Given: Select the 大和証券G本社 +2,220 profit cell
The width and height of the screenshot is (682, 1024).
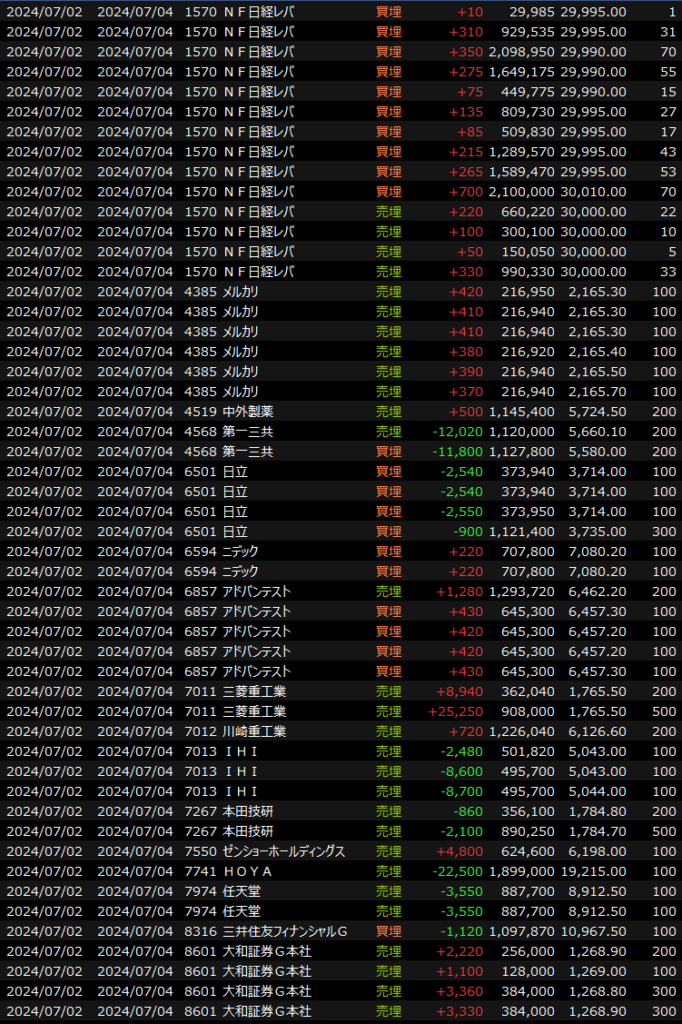Looking at the screenshot, I should 458,951.
